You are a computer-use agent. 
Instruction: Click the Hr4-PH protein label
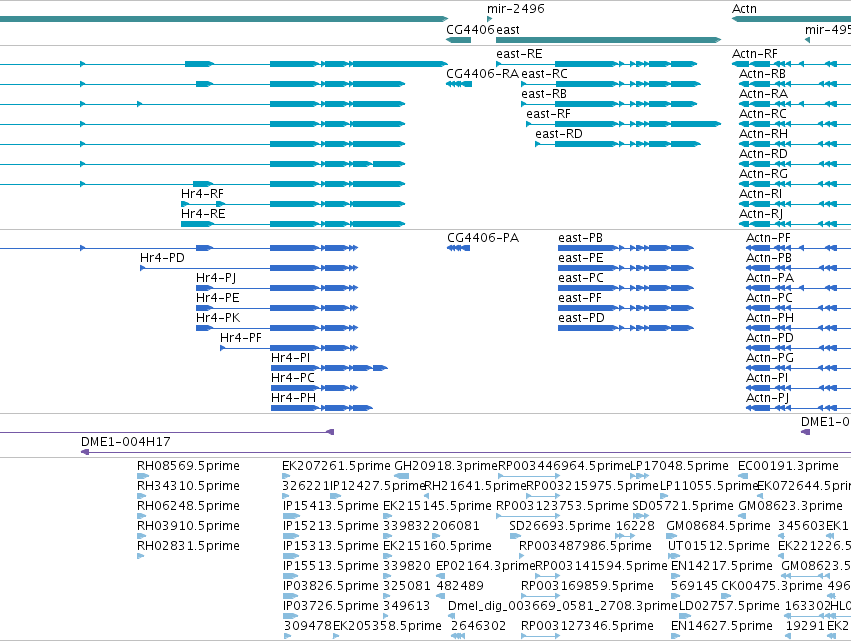(293, 399)
